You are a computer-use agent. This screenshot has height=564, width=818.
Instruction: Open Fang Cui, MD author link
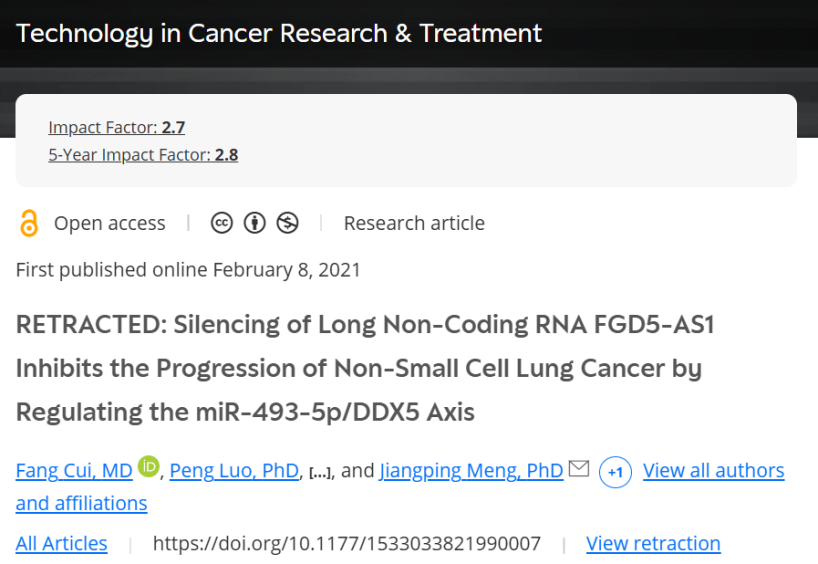(74, 471)
